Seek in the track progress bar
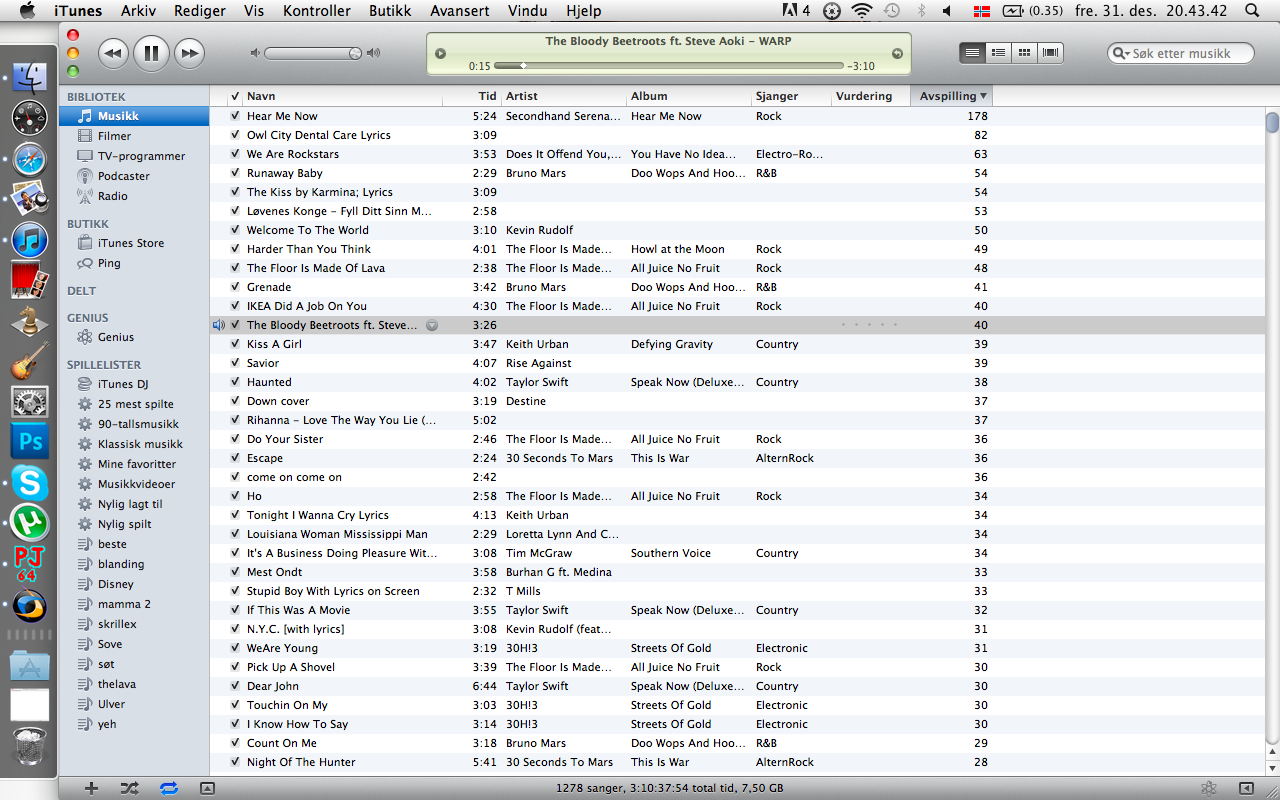 [669, 66]
